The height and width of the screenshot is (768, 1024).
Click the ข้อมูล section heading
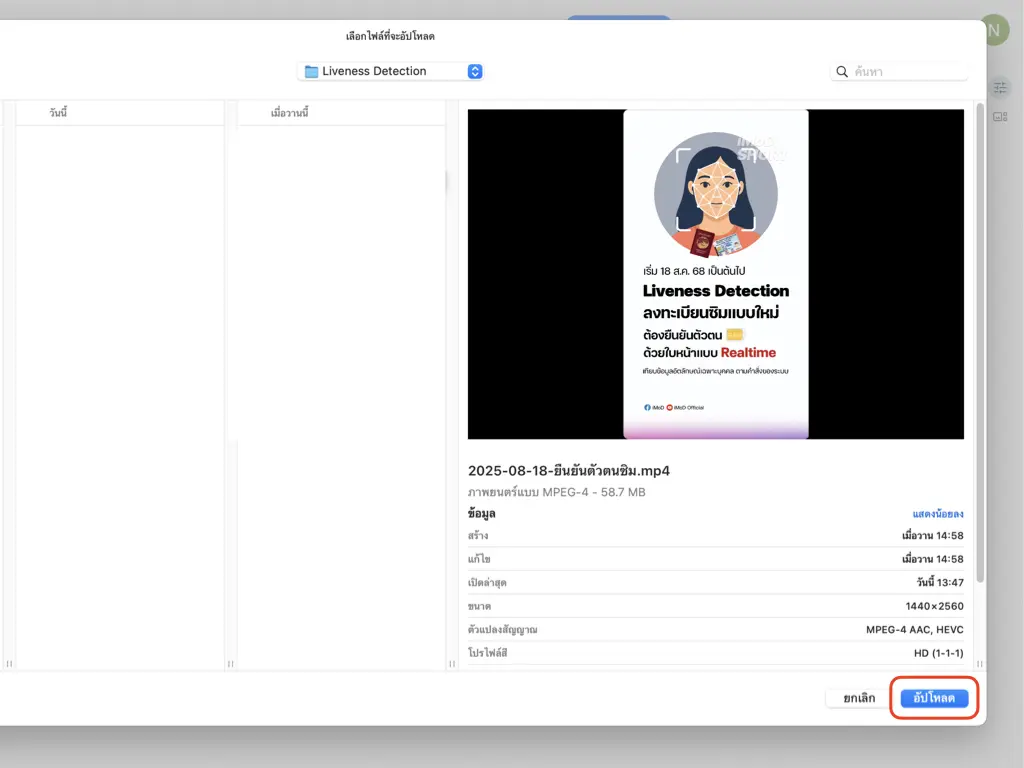tap(482, 514)
